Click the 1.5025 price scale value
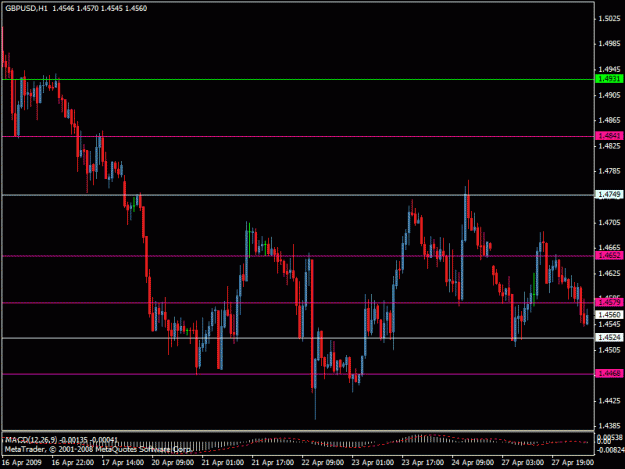The width and height of the screenshot is (625, 469). pos(609,18)
